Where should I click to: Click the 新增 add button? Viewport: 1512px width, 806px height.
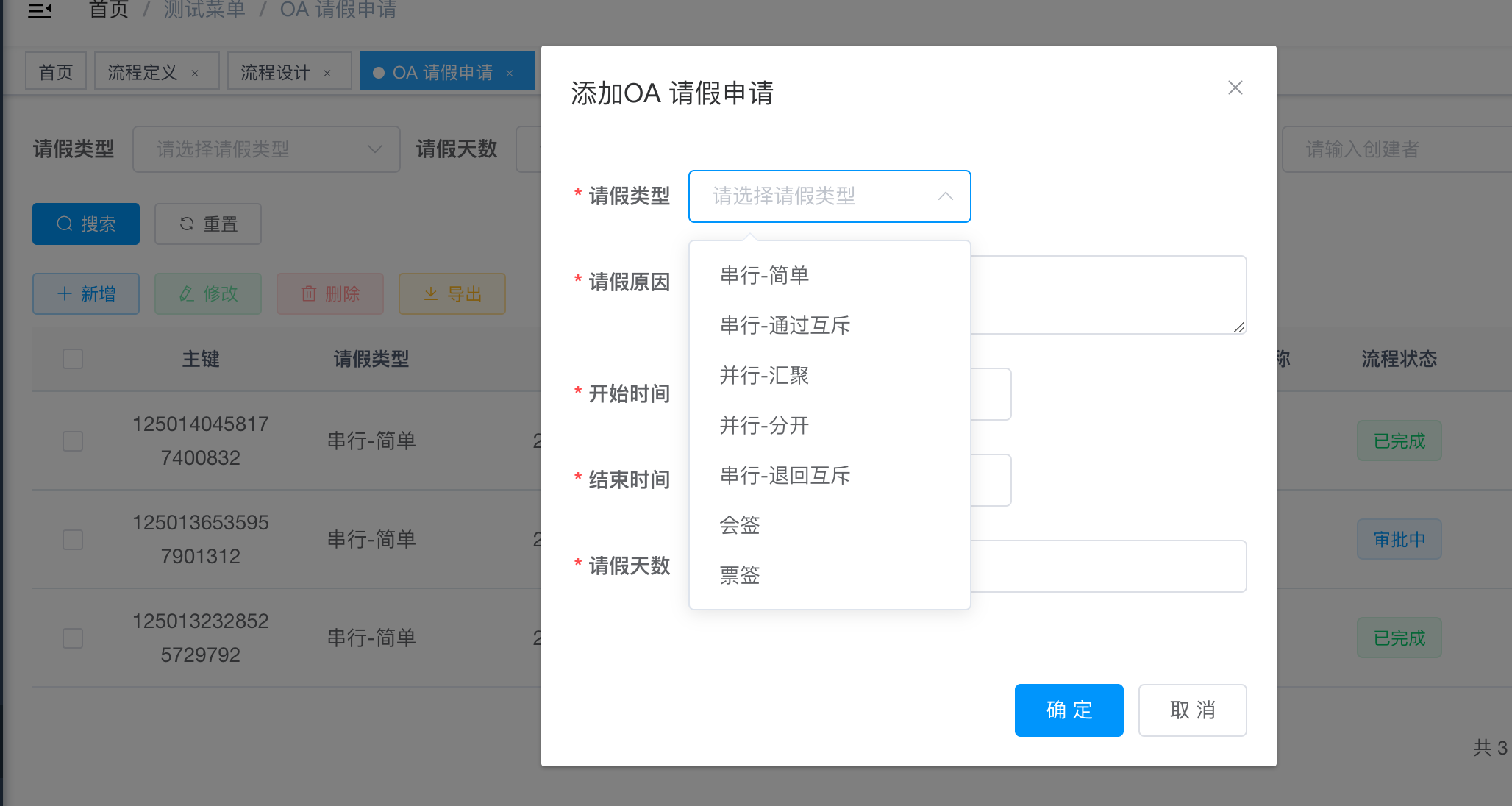86,294
